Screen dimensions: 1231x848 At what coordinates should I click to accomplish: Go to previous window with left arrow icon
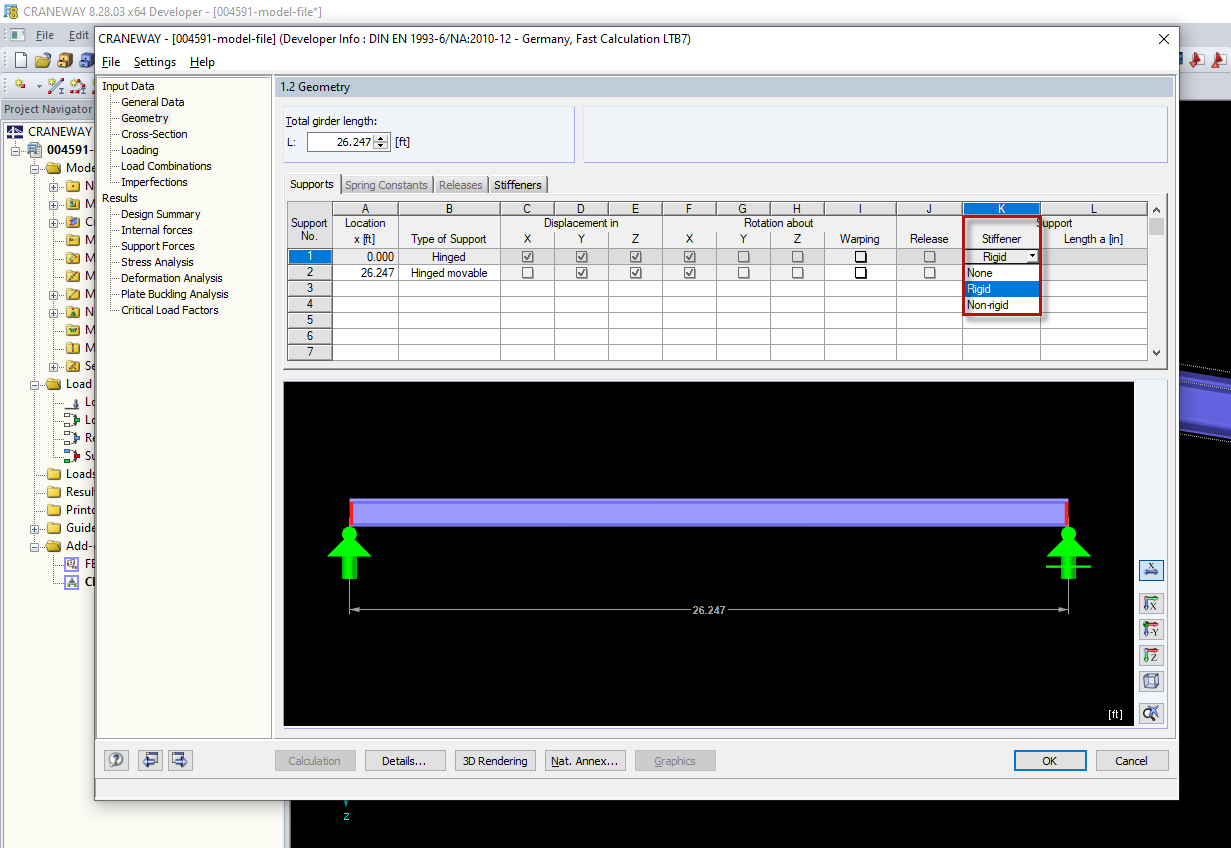(x=150, y=760)
